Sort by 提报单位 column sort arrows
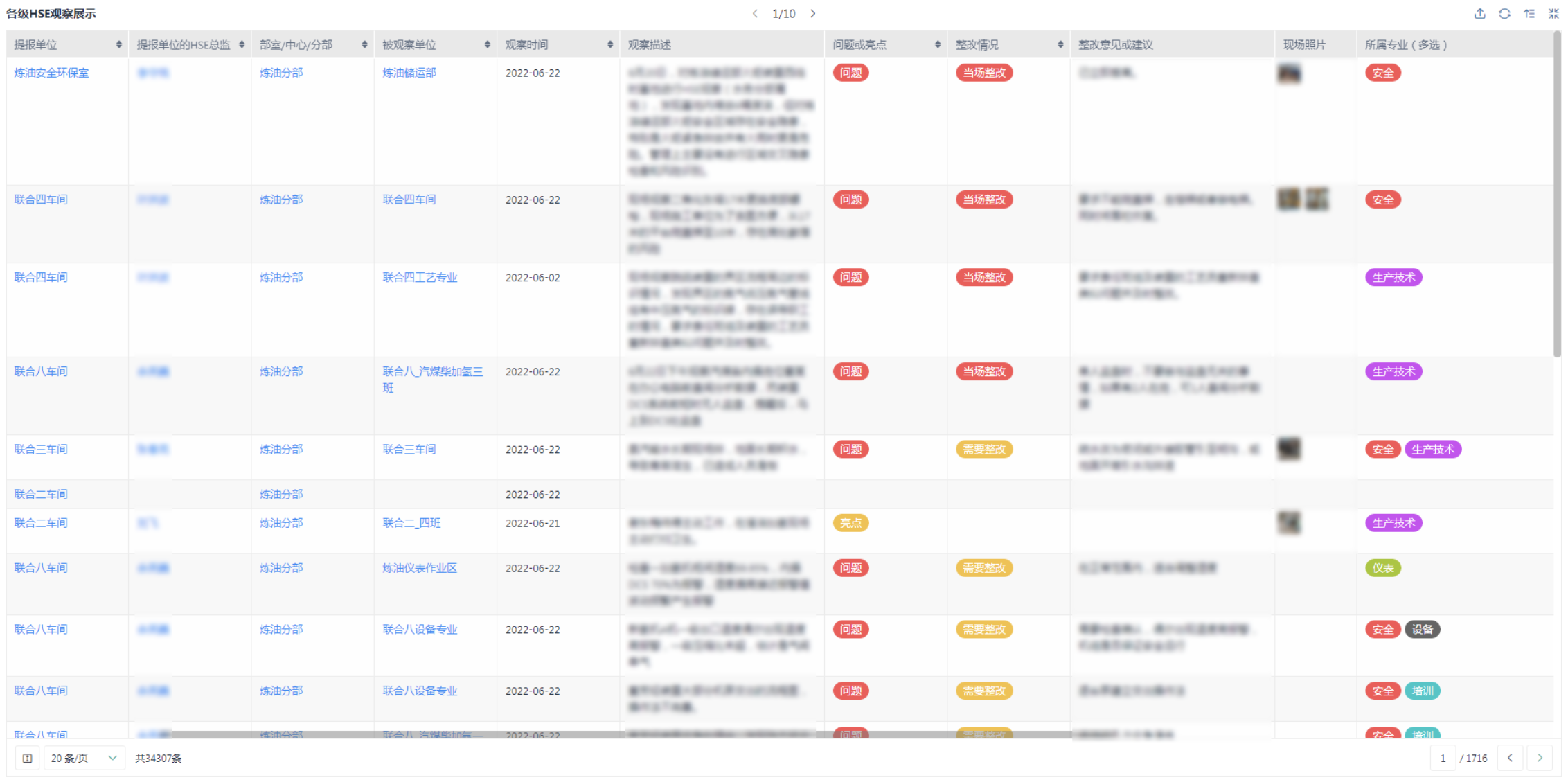 pyautogui.click(x=119, y=45)
